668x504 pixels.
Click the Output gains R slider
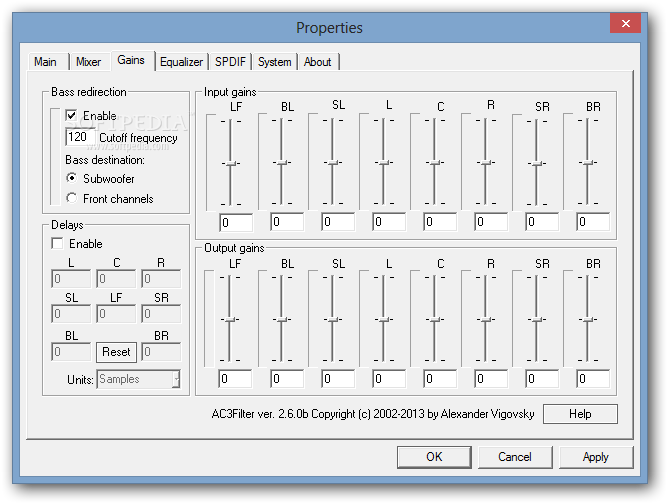pyautogui.click(x=485, y=320)
